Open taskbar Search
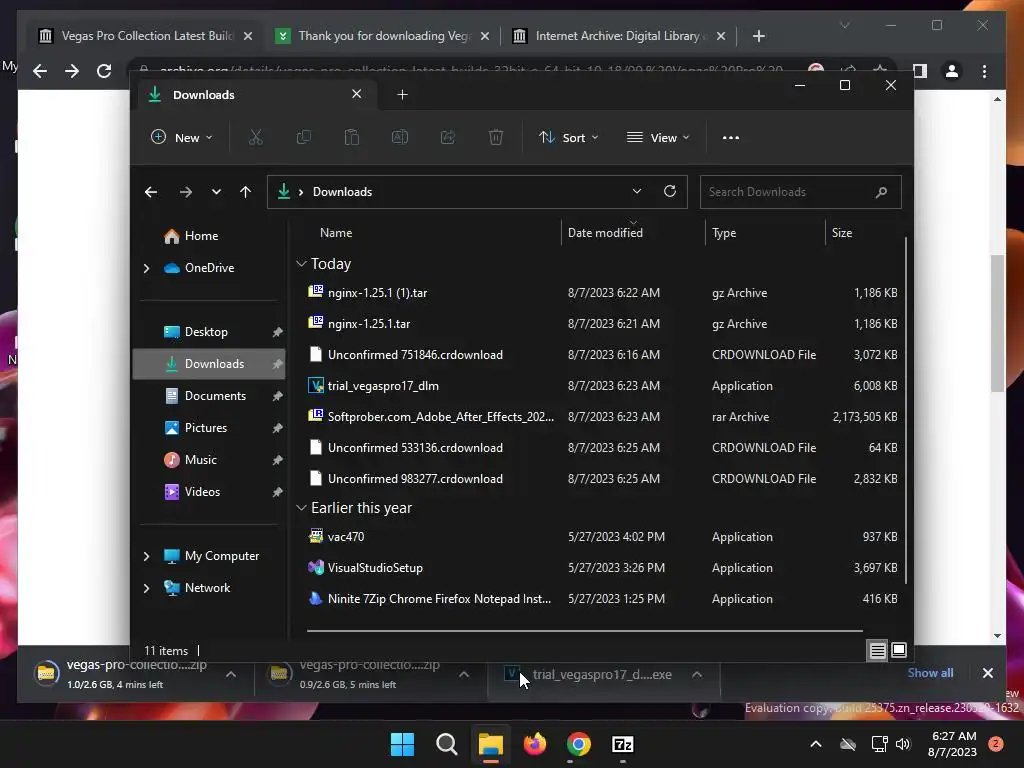Image resolution: width=1024 pixels, height=768 pixels. tap(447, 744)
